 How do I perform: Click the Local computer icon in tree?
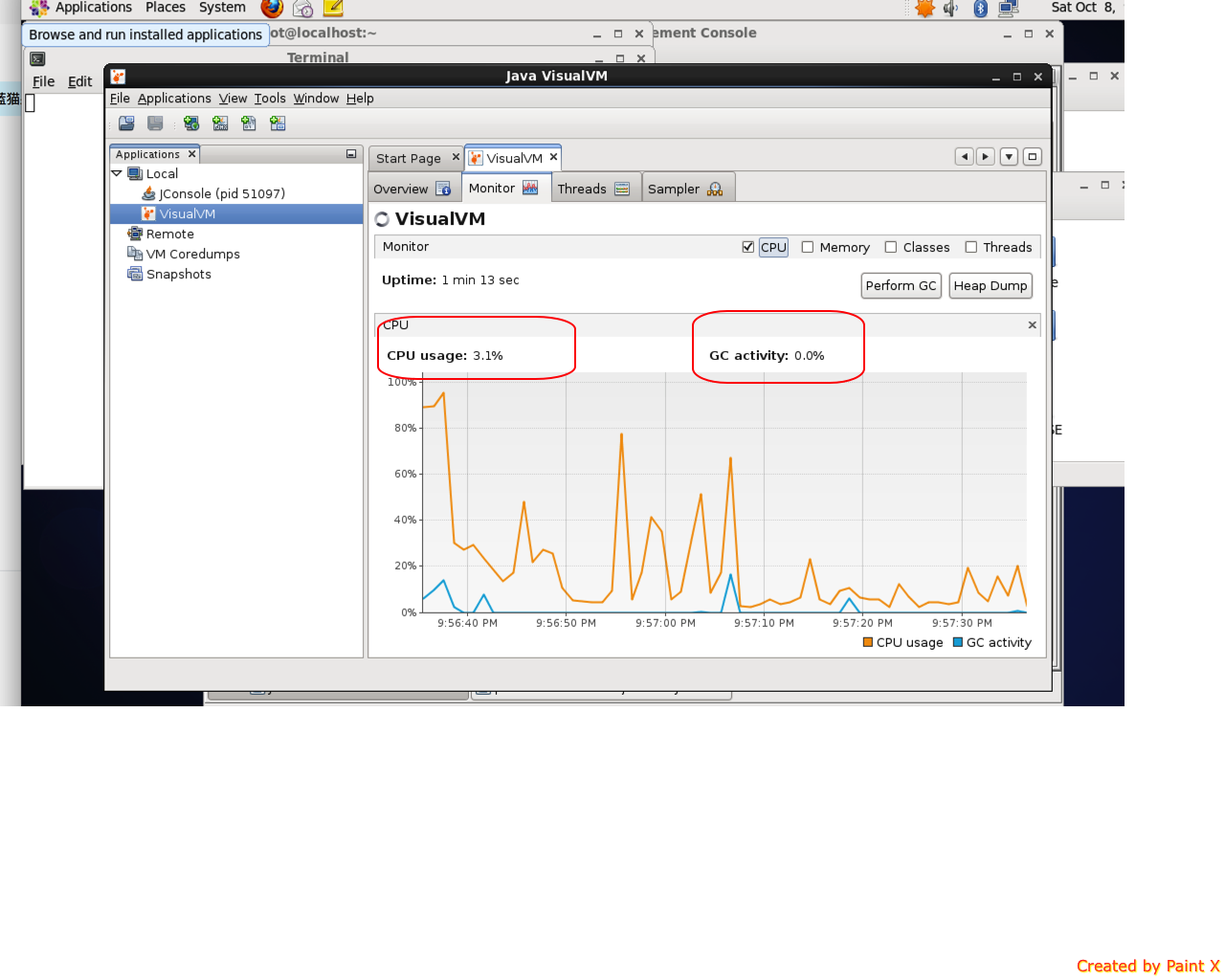point(135,173)
